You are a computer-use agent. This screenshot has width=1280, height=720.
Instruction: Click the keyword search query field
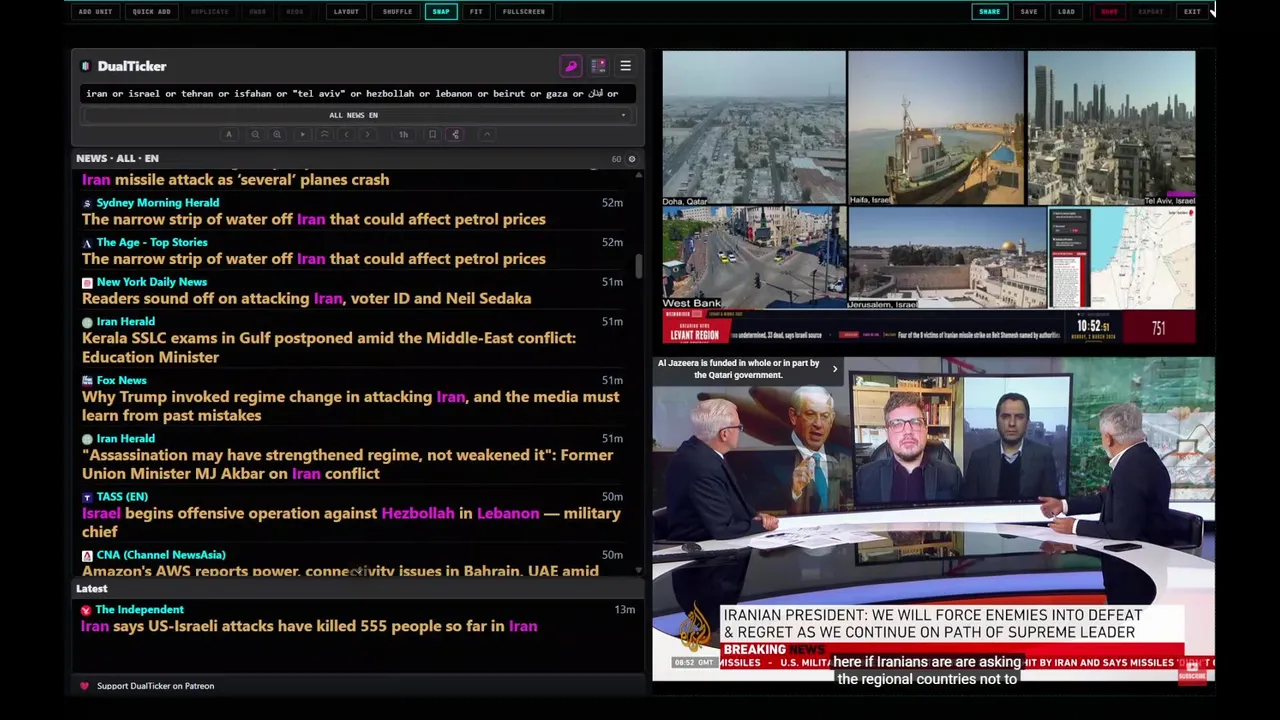pyautogui.click(x=357, y=93)
